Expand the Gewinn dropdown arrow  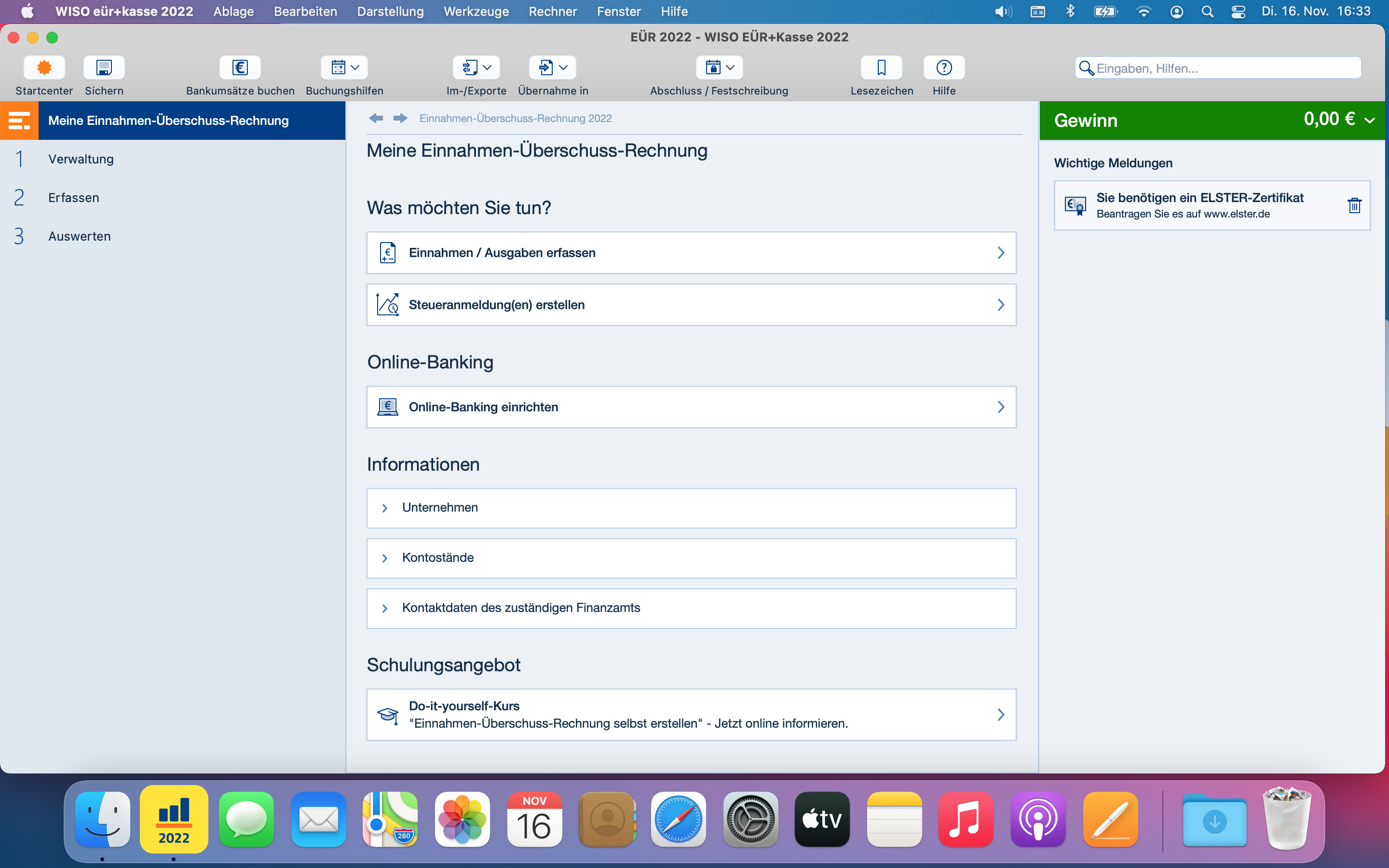[x=1370, y=121]
